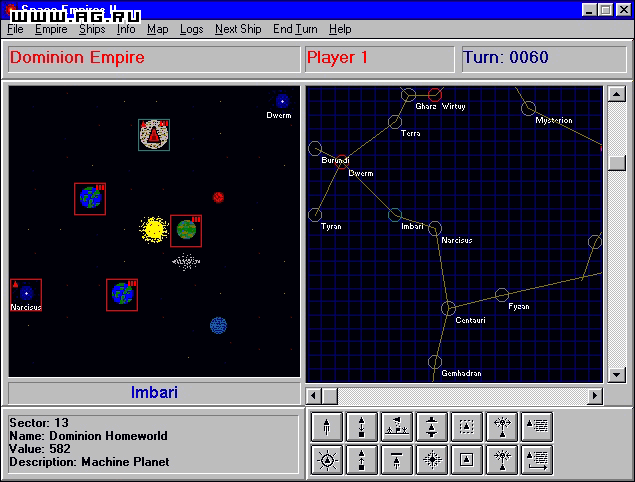Screen dimensions: 635x482
Task: Select the small red planet
Action: pyautogui.click(x=219, y=197)
